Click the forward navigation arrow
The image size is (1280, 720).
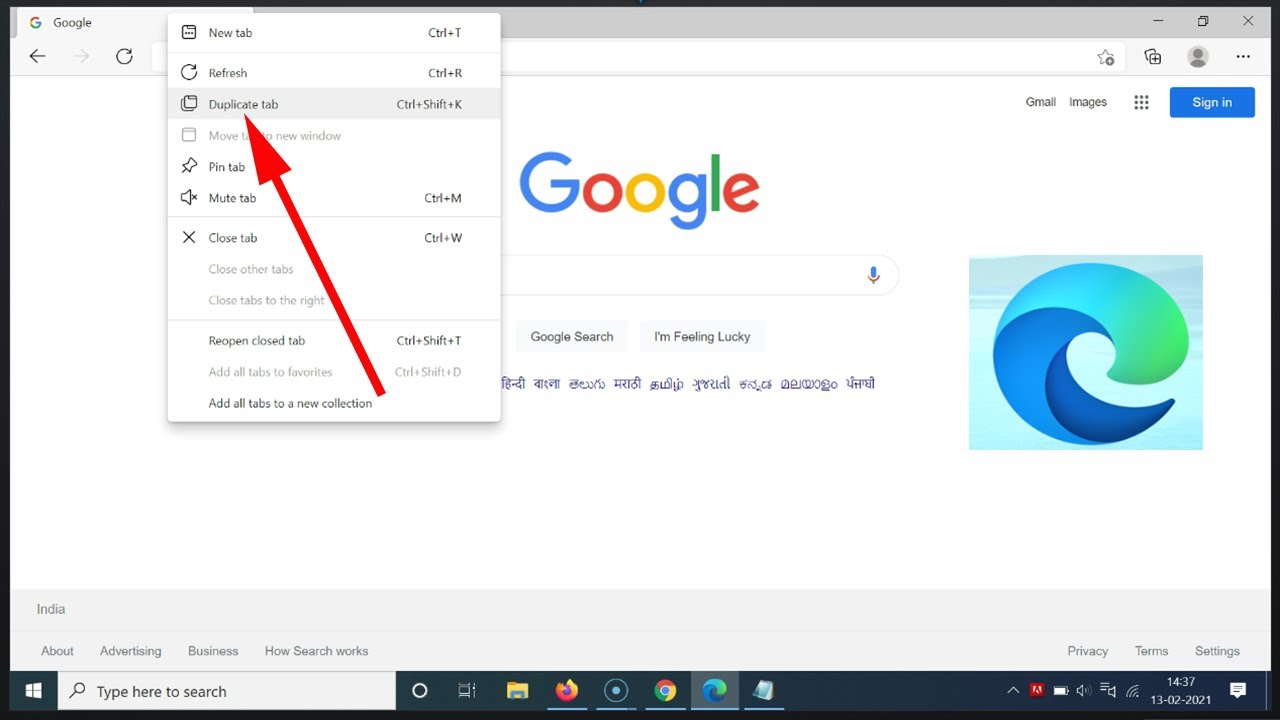[81, 56]
